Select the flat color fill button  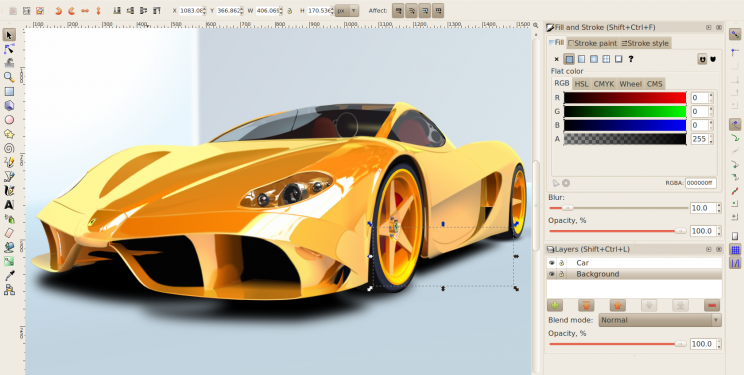[569, 59]
